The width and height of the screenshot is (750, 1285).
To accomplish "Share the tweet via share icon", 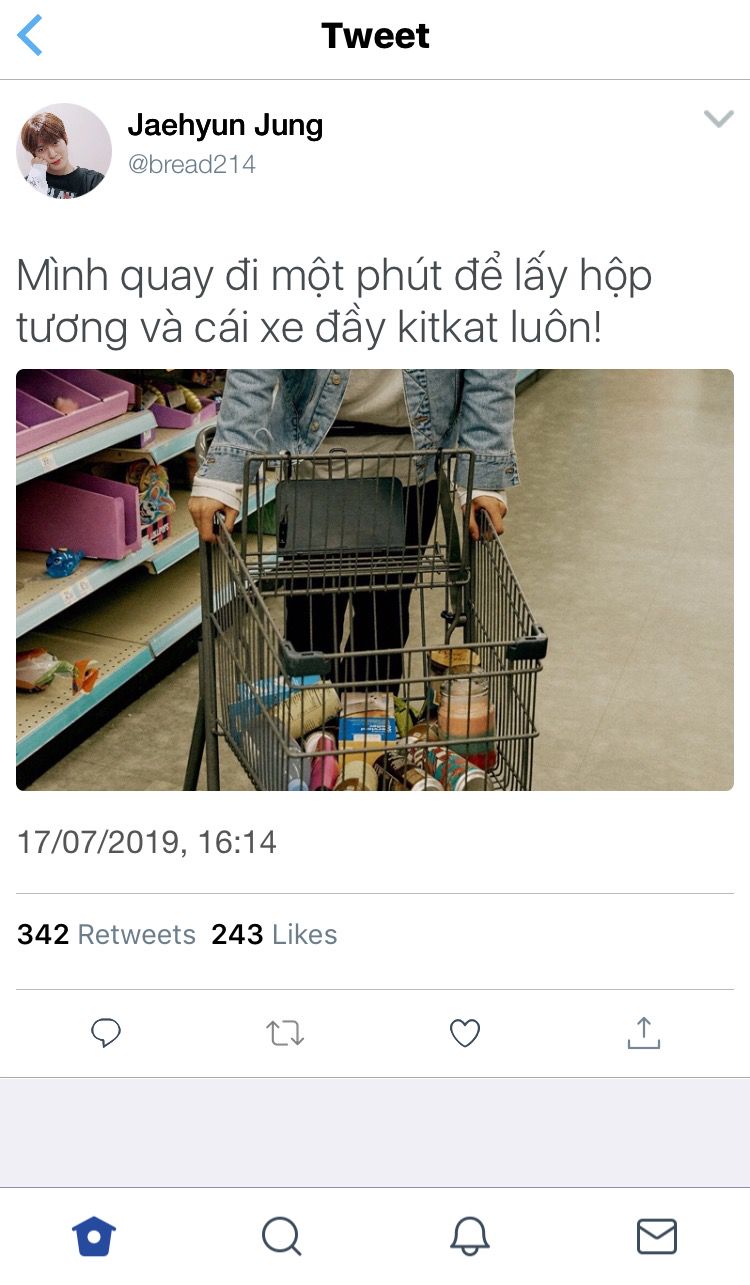I will point(644,1033).
